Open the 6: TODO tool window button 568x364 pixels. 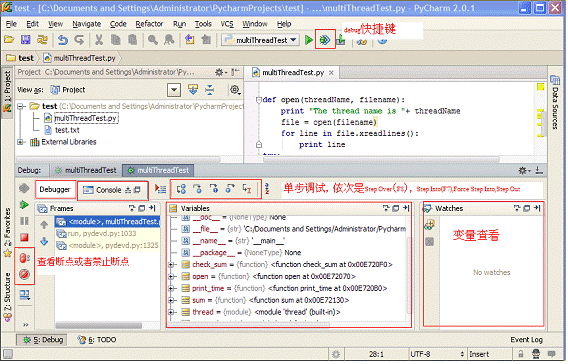coord(97,340)
